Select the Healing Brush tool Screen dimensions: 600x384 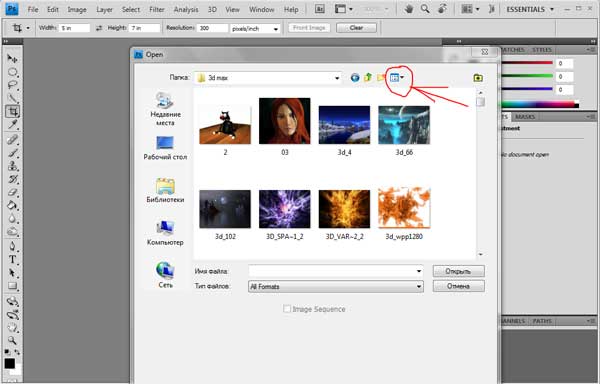(12, 140)
